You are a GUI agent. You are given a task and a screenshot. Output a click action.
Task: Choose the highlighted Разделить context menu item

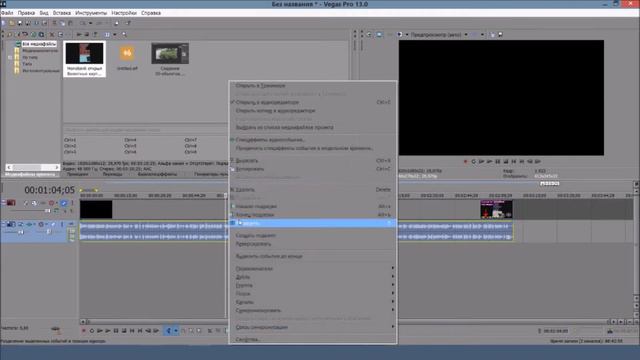coord(313,223)
